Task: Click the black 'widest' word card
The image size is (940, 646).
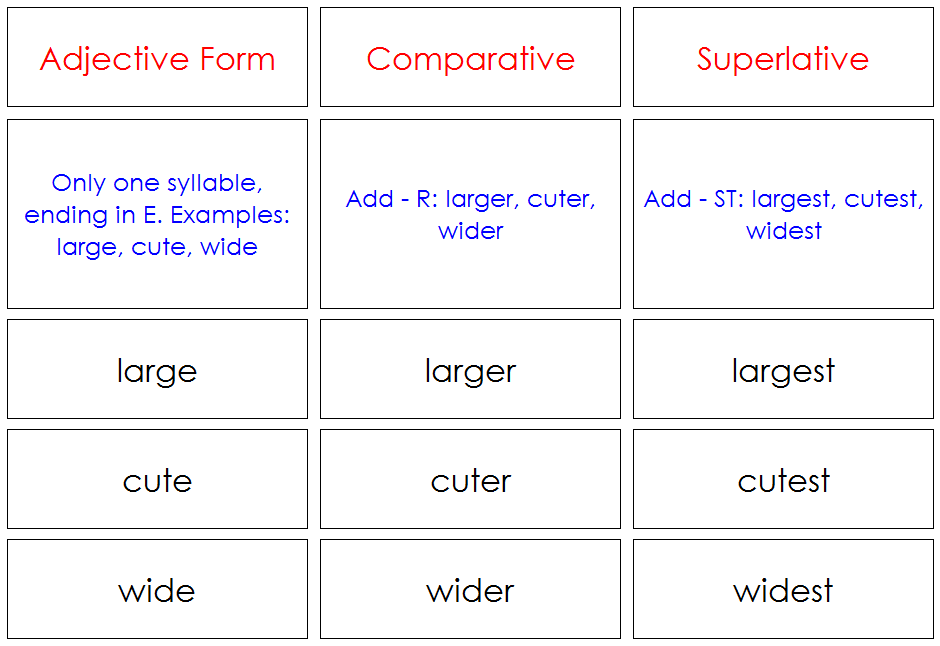Action: coord(783,590)
